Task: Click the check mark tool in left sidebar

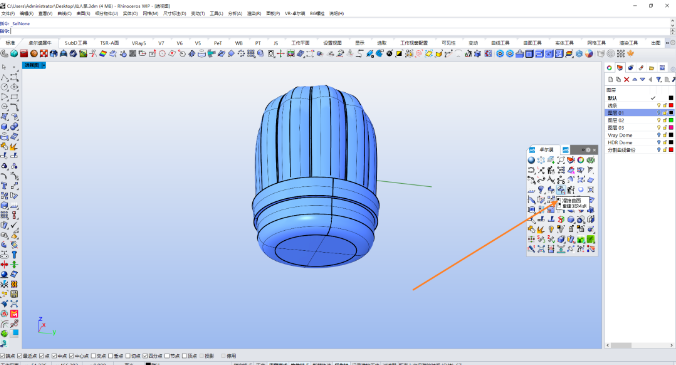Action: click(x=14, y=225)
